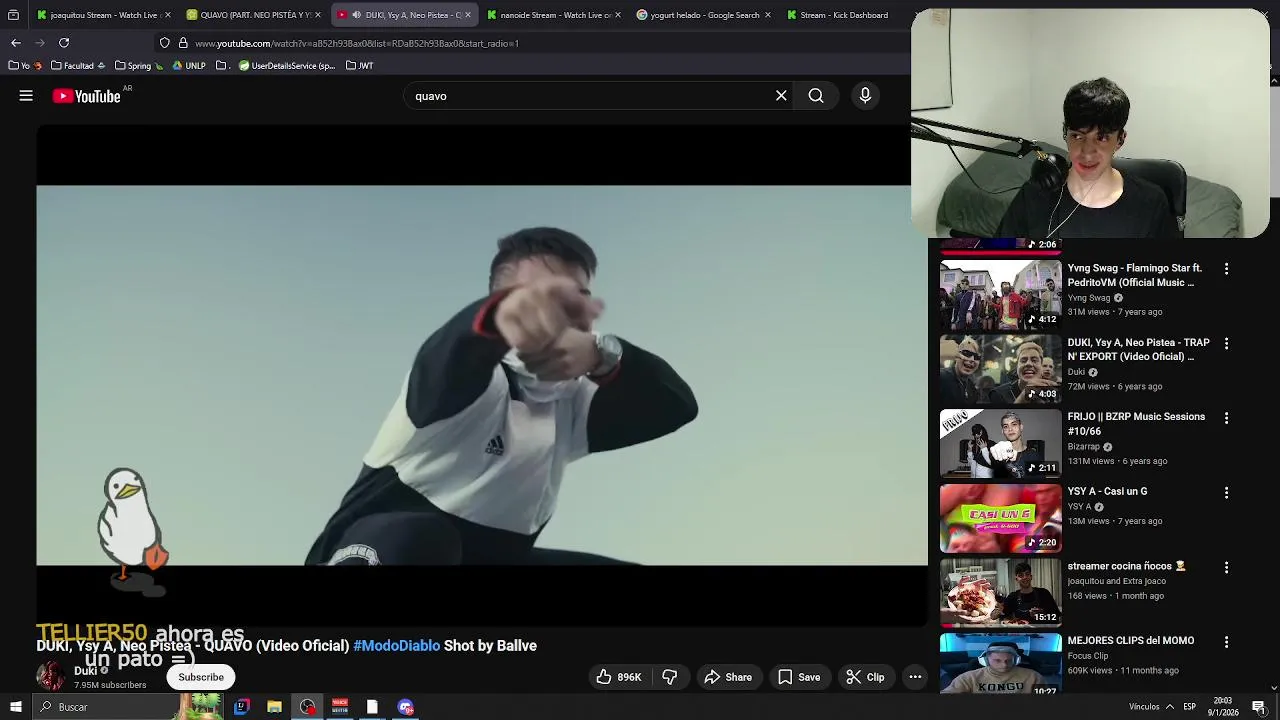Open FRIJO BZRP Music Sessions thumbnail

point(1000,443)
